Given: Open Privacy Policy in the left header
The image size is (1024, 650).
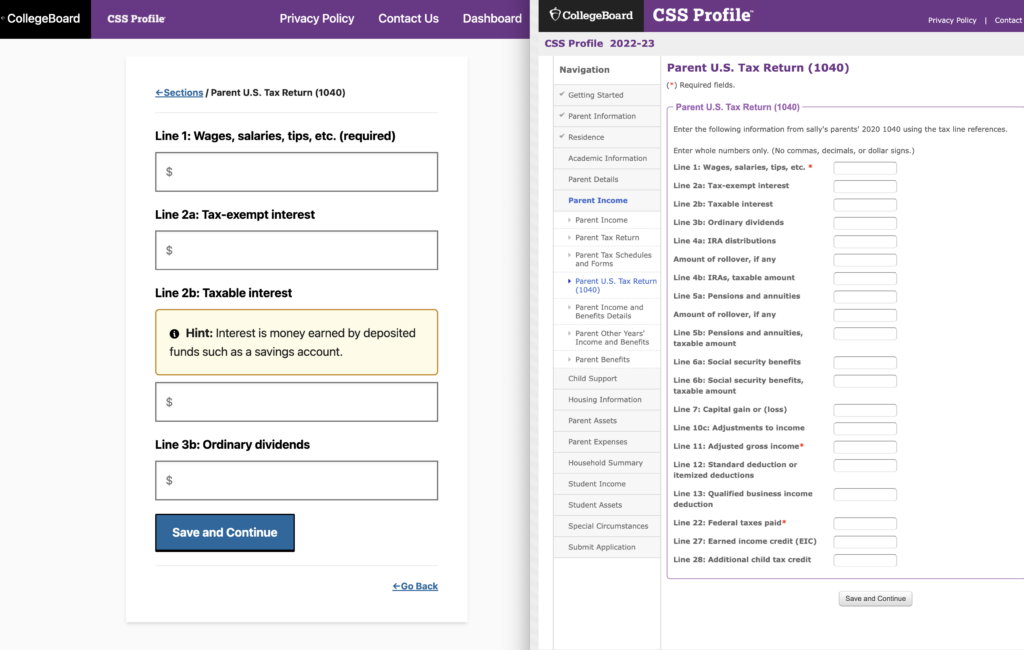Looking at the screenshot, I should pos(316,18).
